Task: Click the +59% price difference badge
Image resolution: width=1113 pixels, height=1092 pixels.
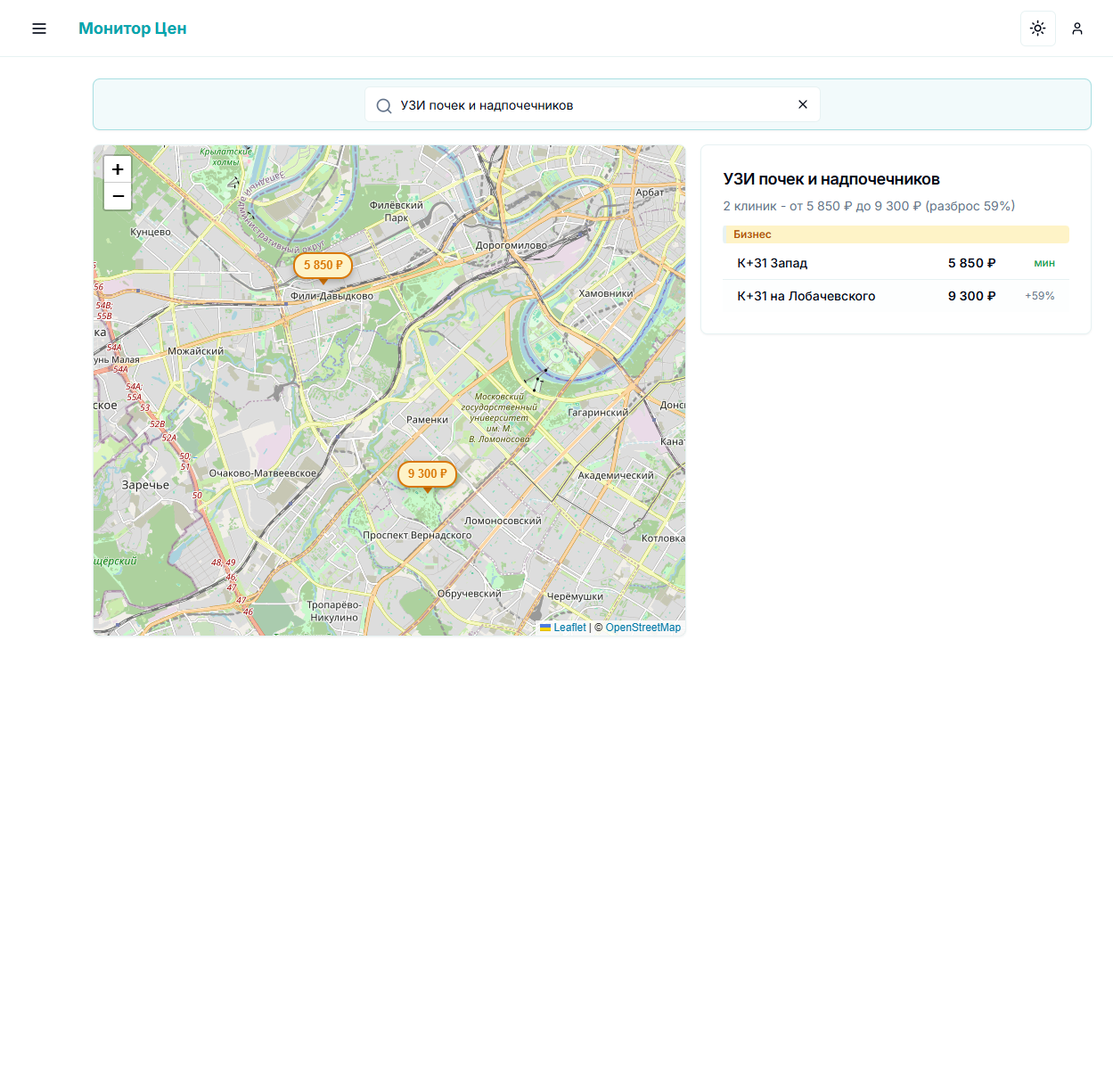Action: pyautogui.click(x=1039, y=296)
